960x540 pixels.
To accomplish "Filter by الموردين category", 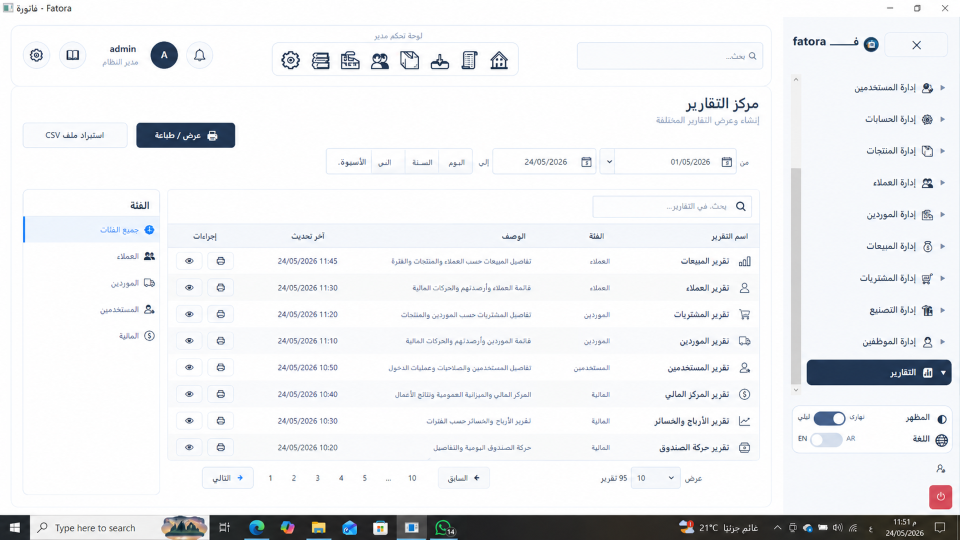I will coord(92,283).
